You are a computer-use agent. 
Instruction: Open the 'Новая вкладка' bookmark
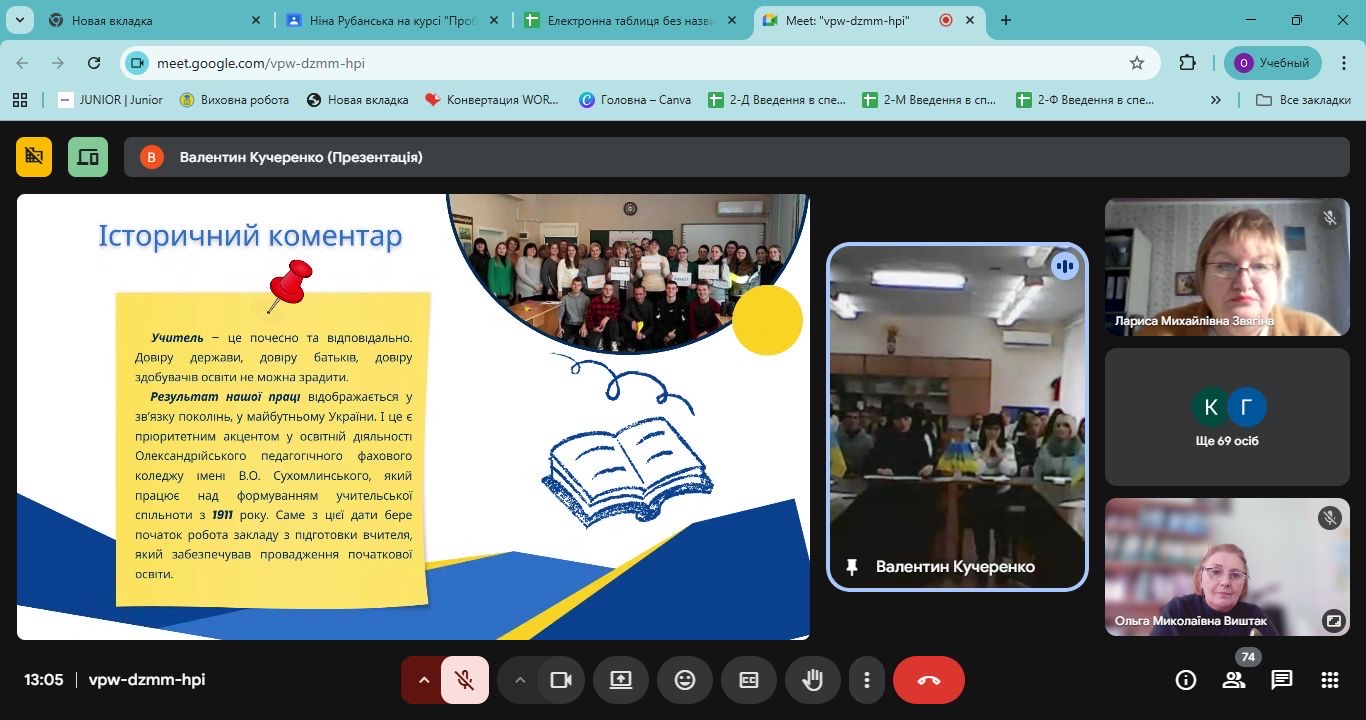(x=358, y=100)
